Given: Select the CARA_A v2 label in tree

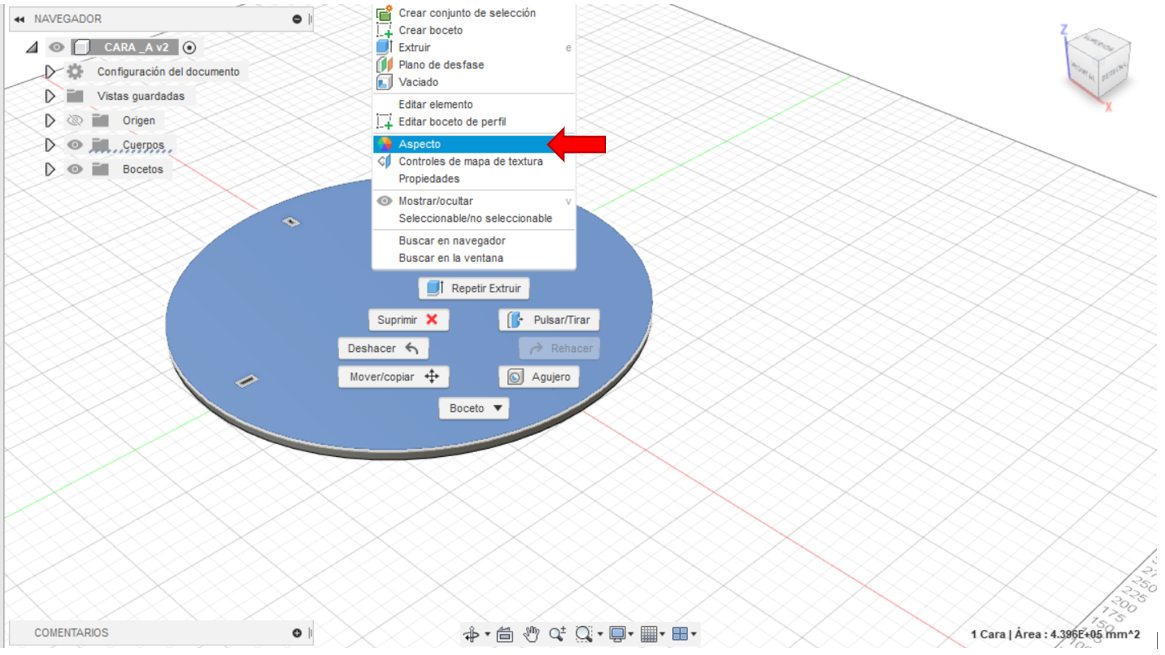Looking at the screenshot, I should coord(136,48).
